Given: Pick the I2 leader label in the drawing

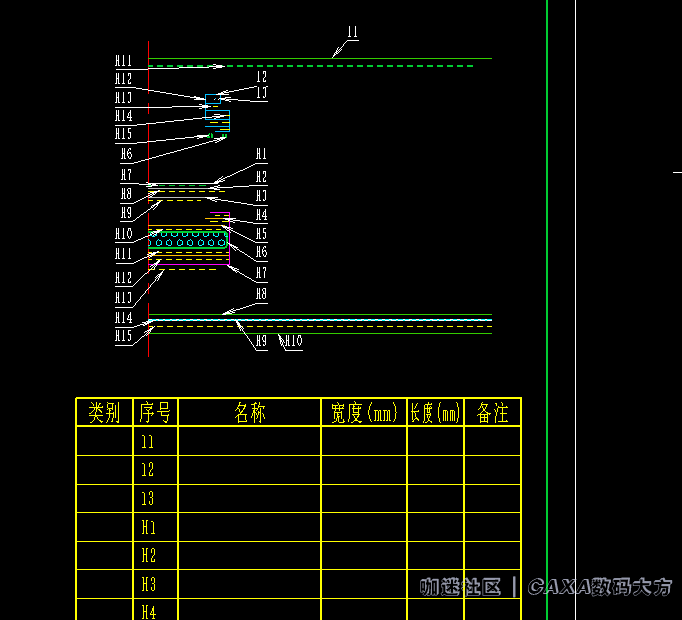Looking at the screenshot, I should tap(261, 77).
